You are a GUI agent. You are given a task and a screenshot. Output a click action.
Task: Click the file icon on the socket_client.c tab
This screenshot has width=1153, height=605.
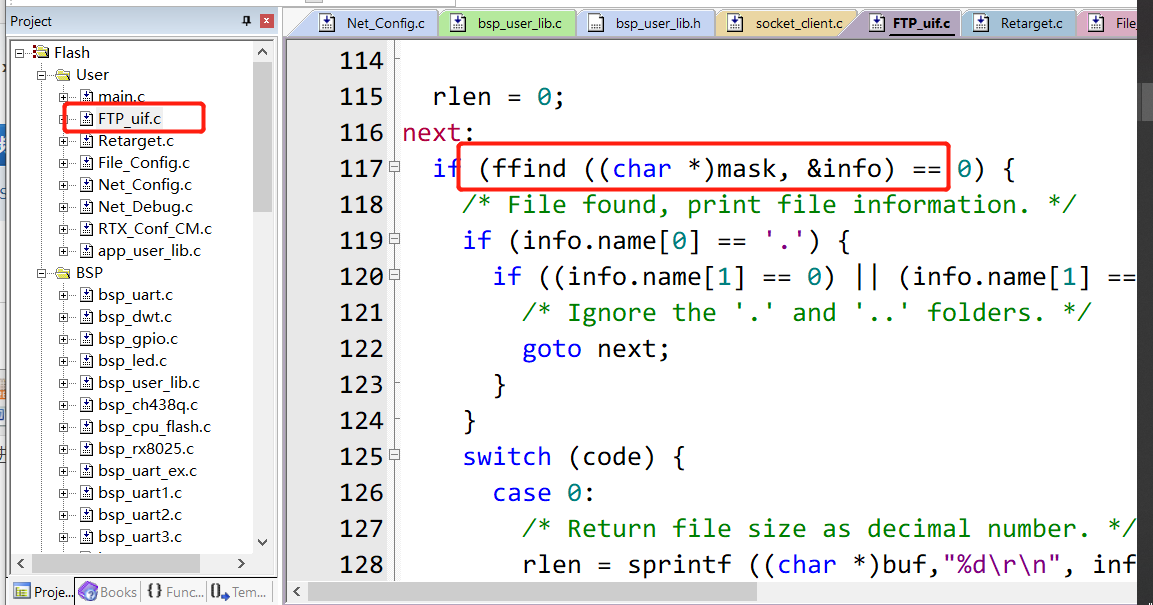pyautogui.click(x=735, y=23)
